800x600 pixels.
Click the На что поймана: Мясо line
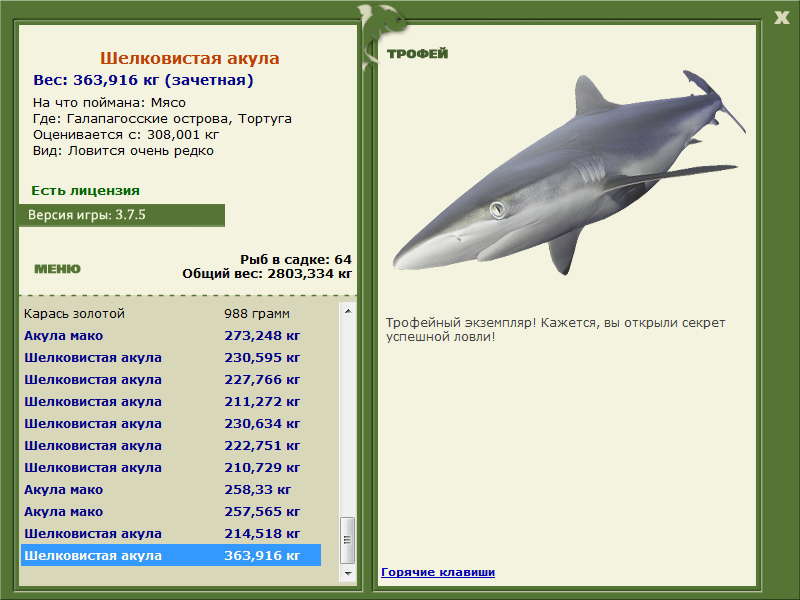point(109,103)
